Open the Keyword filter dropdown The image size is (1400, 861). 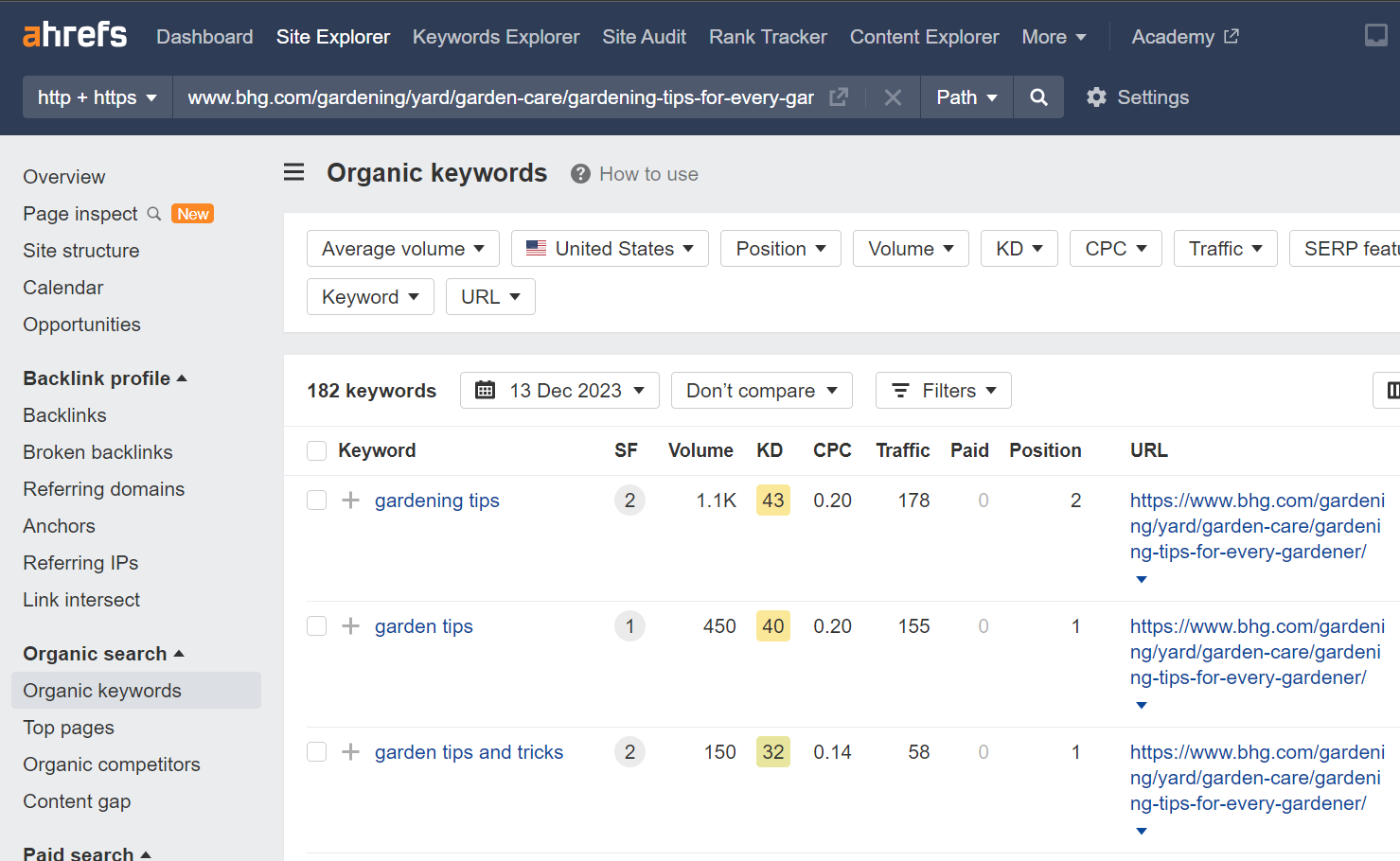click(x=370, y=297)
